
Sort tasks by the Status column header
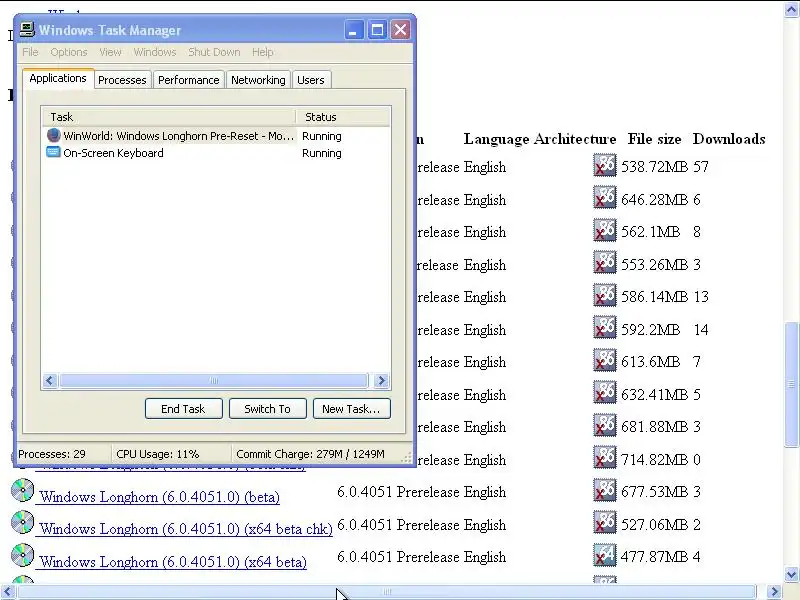coord(343,117)
